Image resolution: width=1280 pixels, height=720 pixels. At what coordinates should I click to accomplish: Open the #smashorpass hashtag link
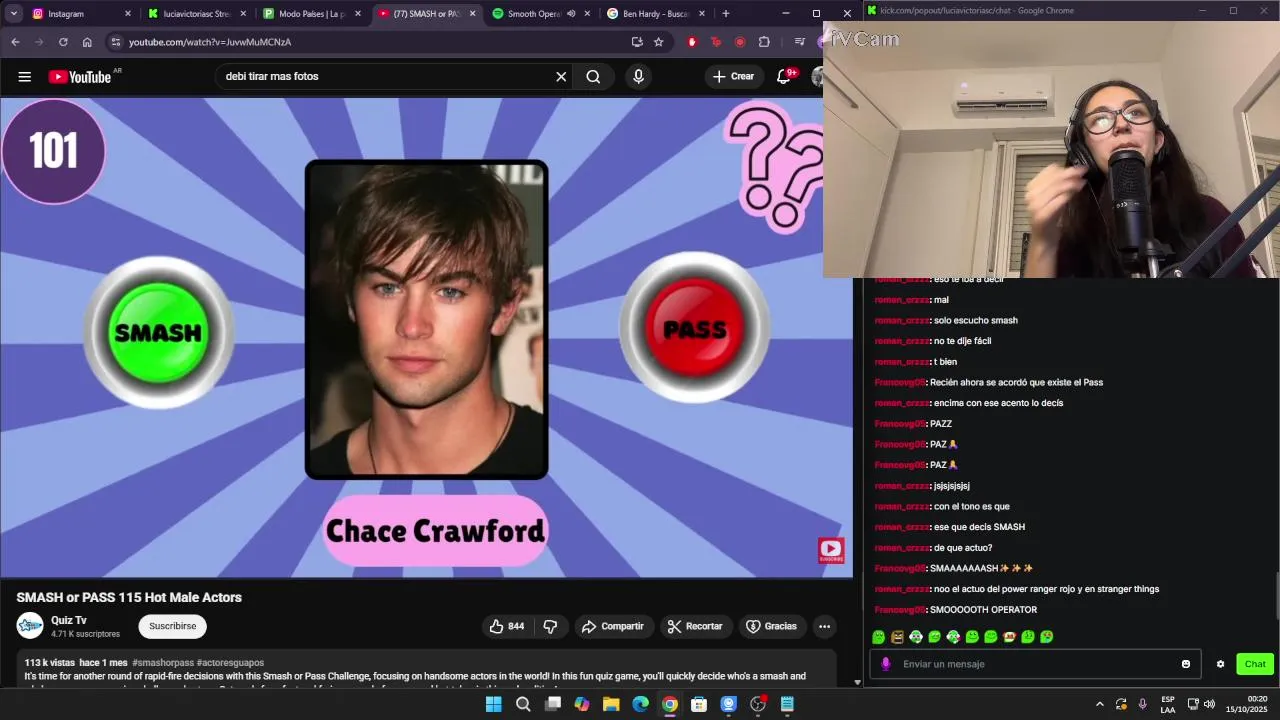click(163, 663)
